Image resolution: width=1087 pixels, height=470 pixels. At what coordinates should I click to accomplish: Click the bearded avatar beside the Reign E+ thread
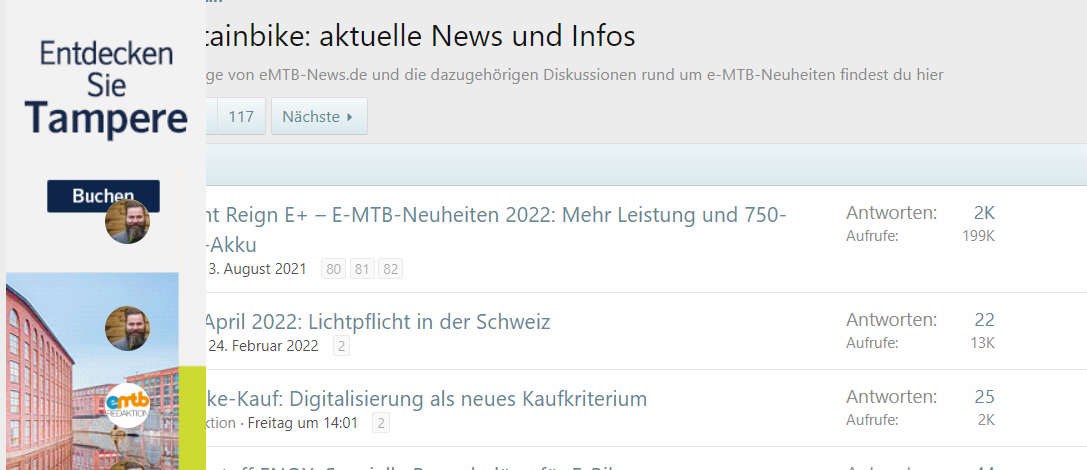(128, 222)
